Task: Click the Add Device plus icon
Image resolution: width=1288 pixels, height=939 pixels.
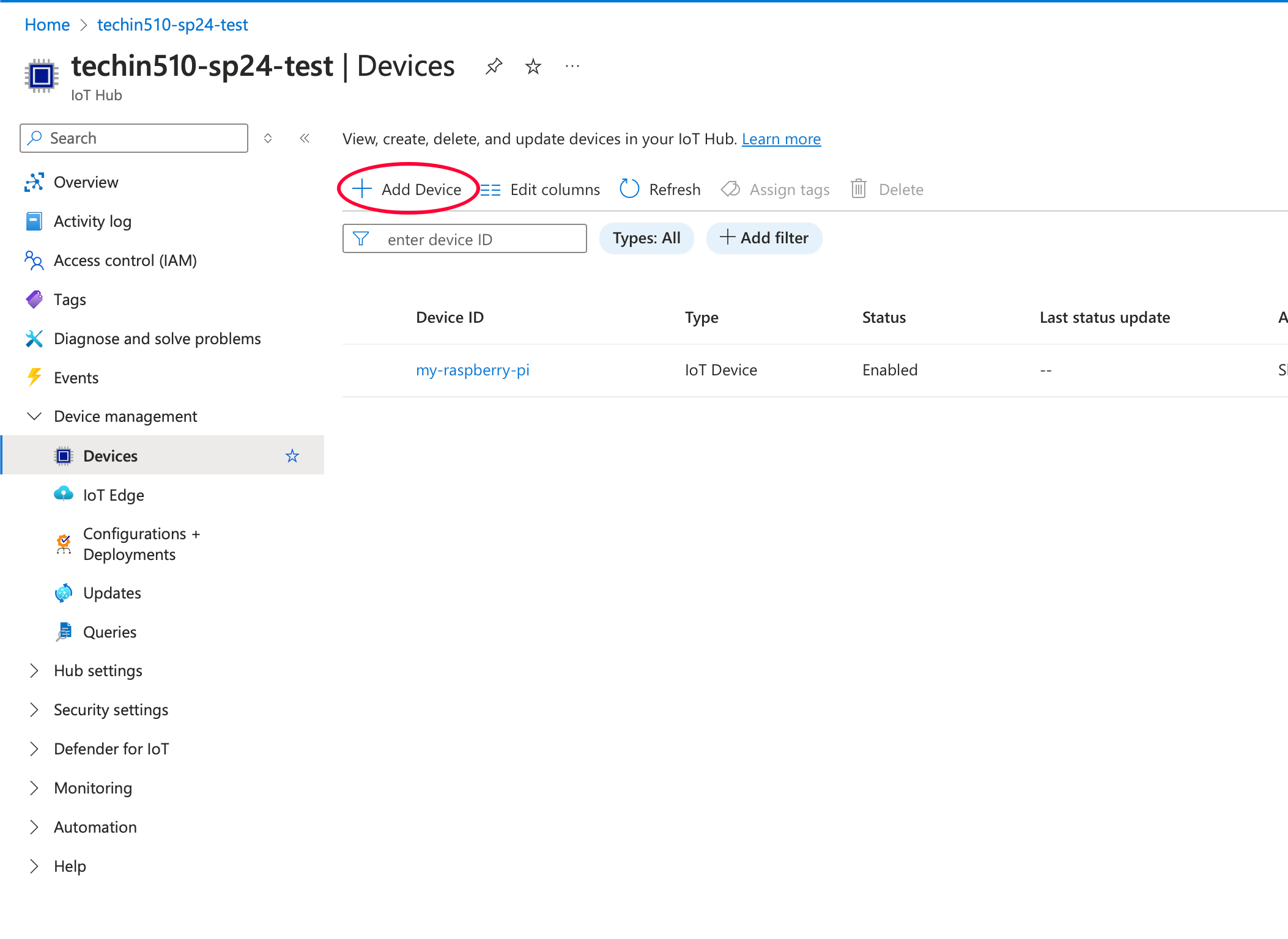Action: [x=362, y=189]
